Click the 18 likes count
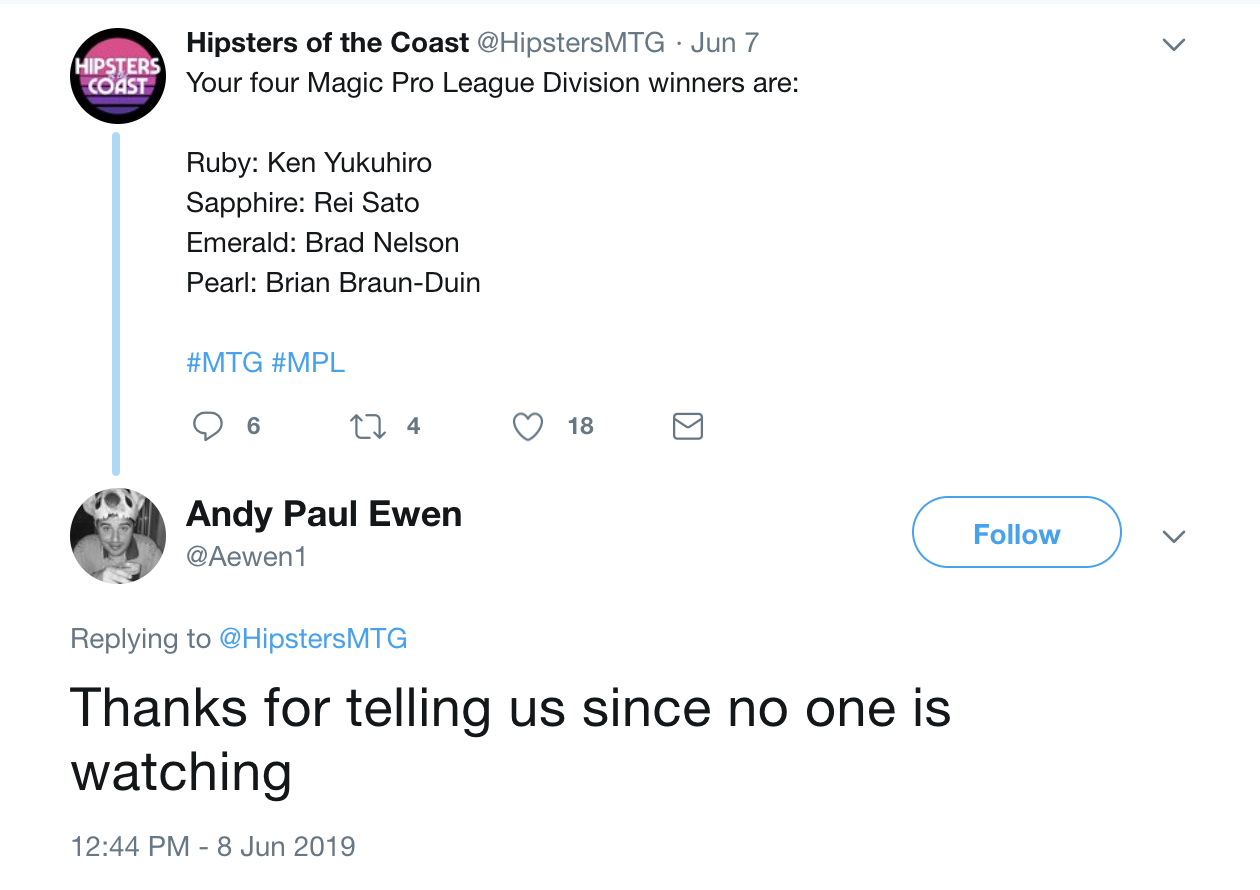The height and width of the screenshot is (890, 1260). coord(580,427)
